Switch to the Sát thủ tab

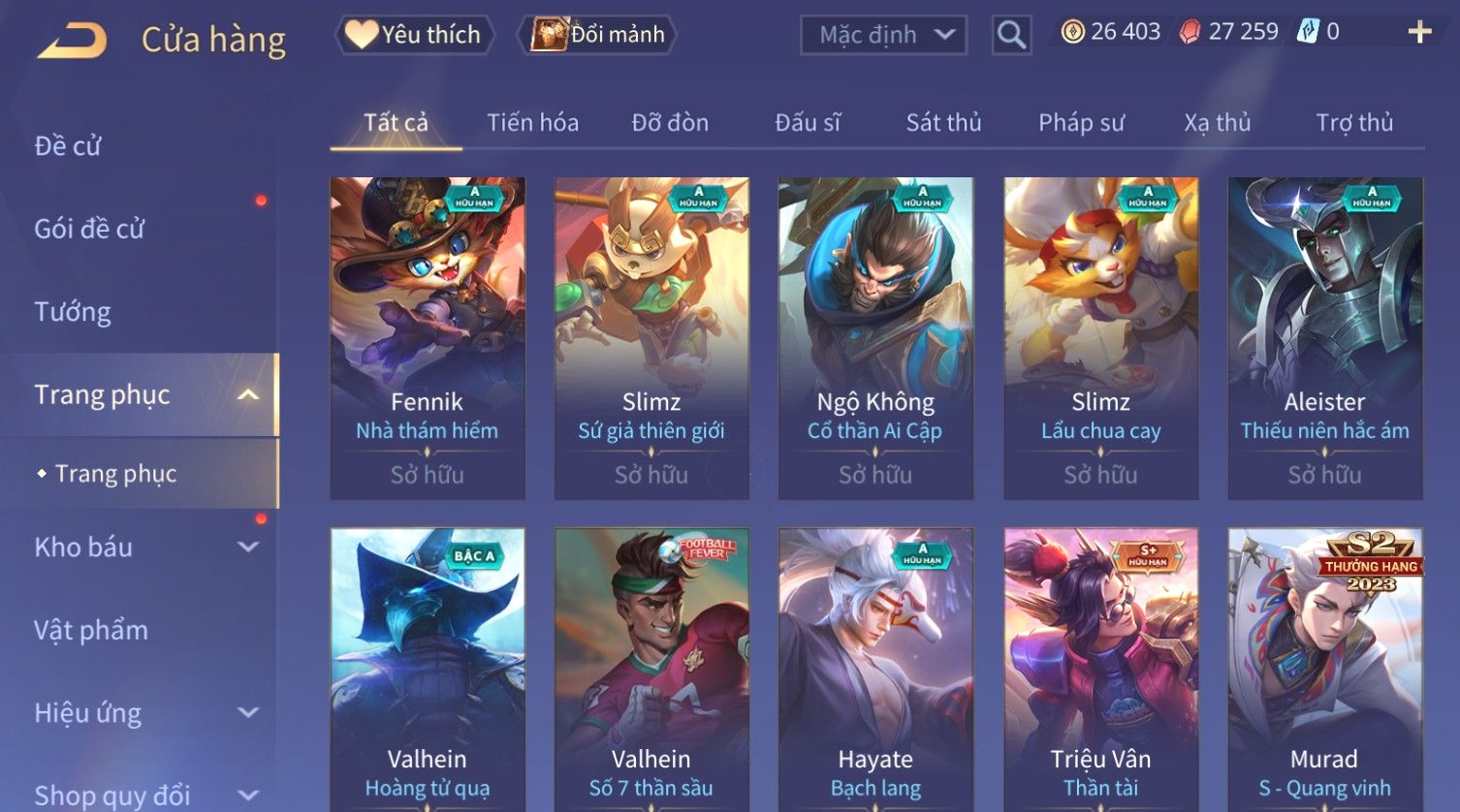(x=943, y=123)
